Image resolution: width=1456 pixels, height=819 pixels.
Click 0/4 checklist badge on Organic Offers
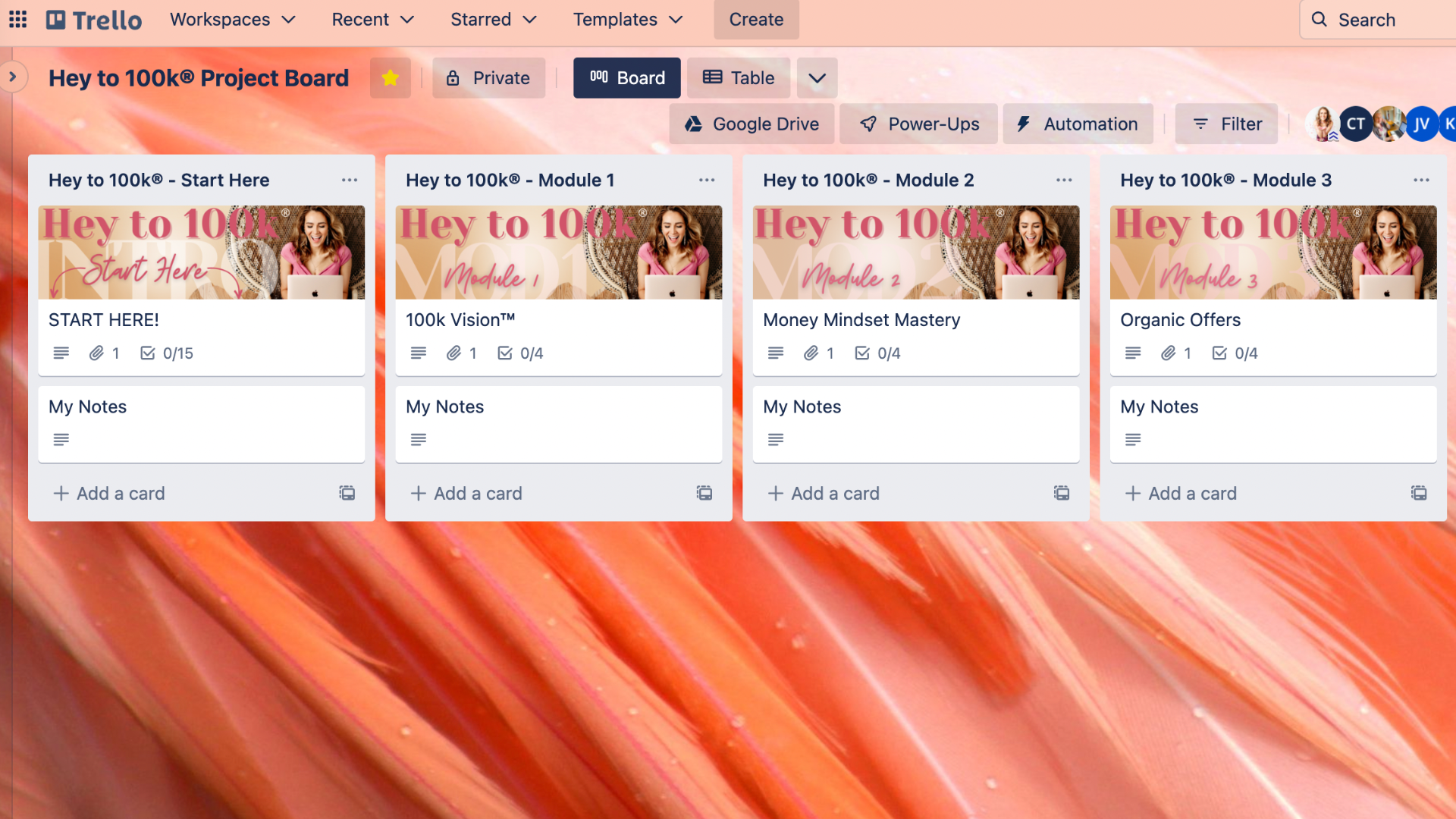point(1235,353)
